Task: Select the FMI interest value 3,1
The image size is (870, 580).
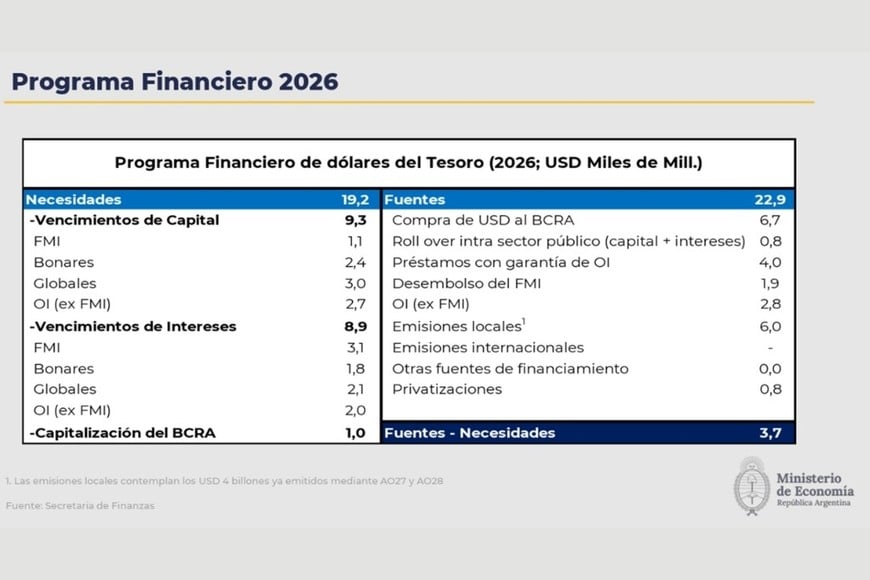Action: pyautogui.click(x=356, y=348)
